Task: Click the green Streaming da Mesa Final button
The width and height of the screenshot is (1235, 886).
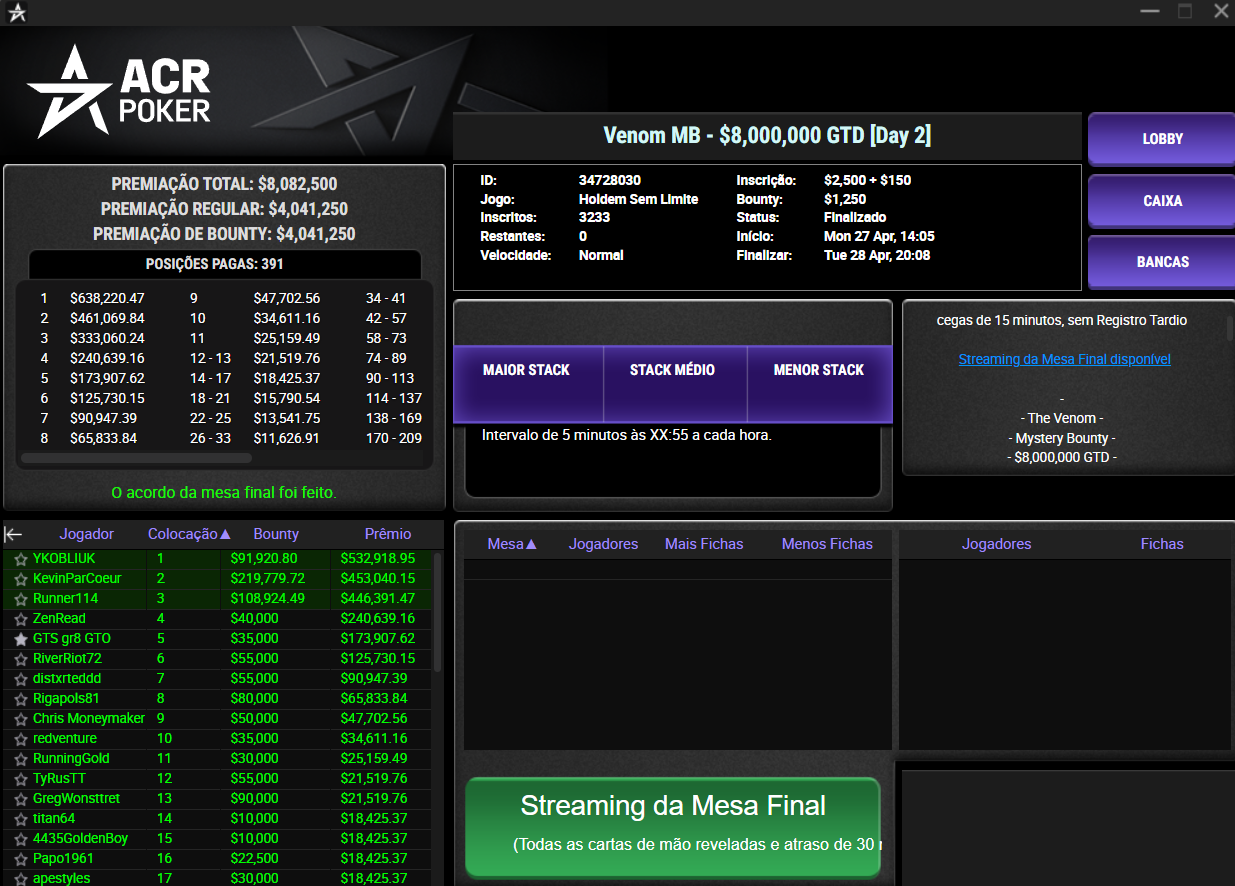Action: click(672, 828)
